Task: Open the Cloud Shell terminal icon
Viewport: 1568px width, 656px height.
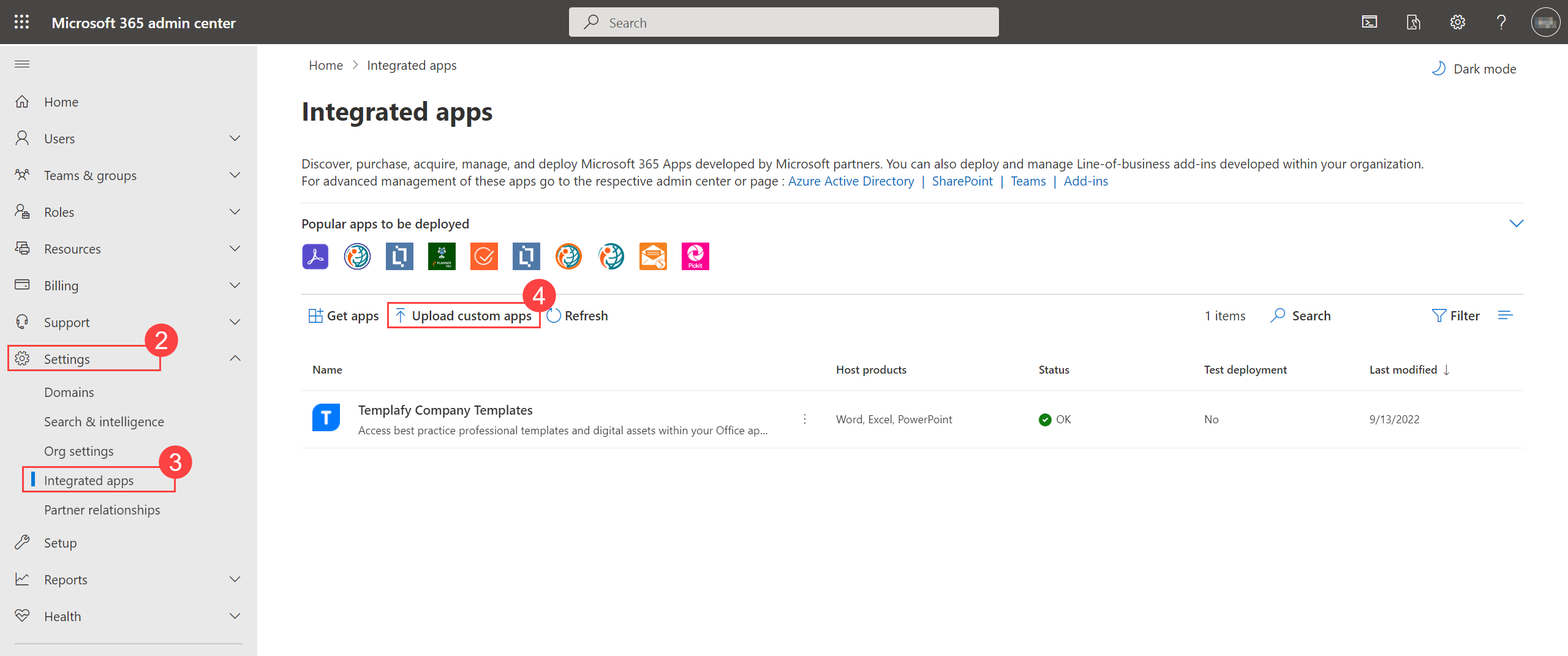Action: click(1370, 22)
